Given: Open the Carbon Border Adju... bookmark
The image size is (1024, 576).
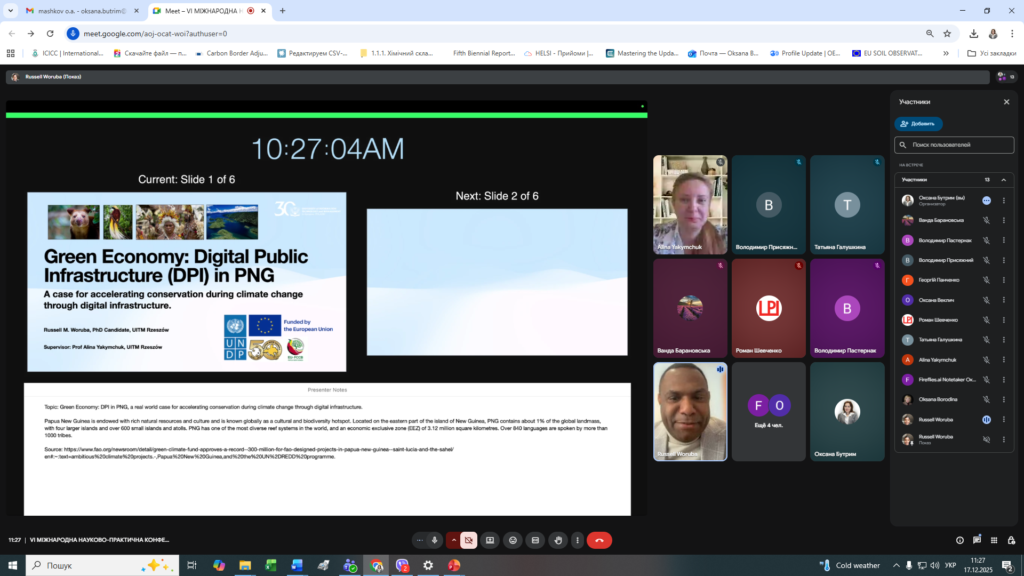Looking at the screenshot, I should 232,53.
